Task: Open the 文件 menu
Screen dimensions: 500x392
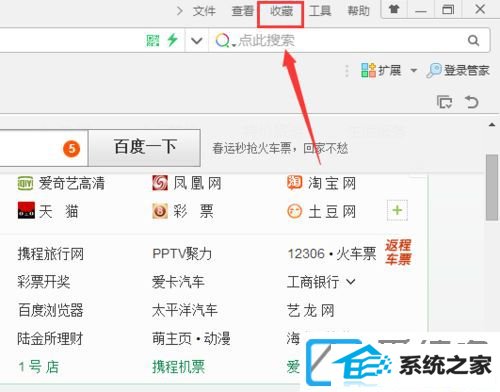Action: point(204,11)
